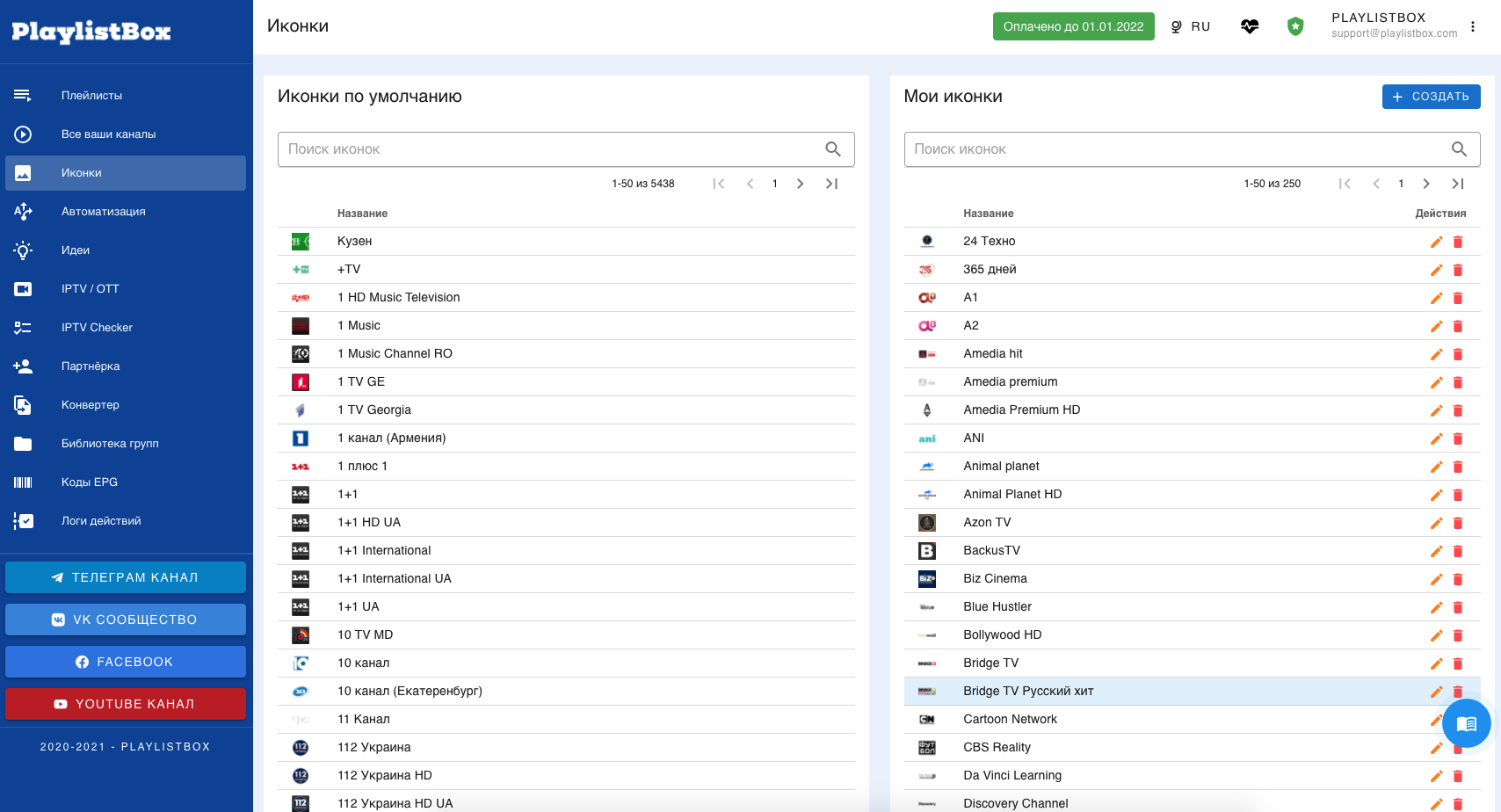Open Автоматизация menu item
The image size is (1501, 812).
coord(126,212)
